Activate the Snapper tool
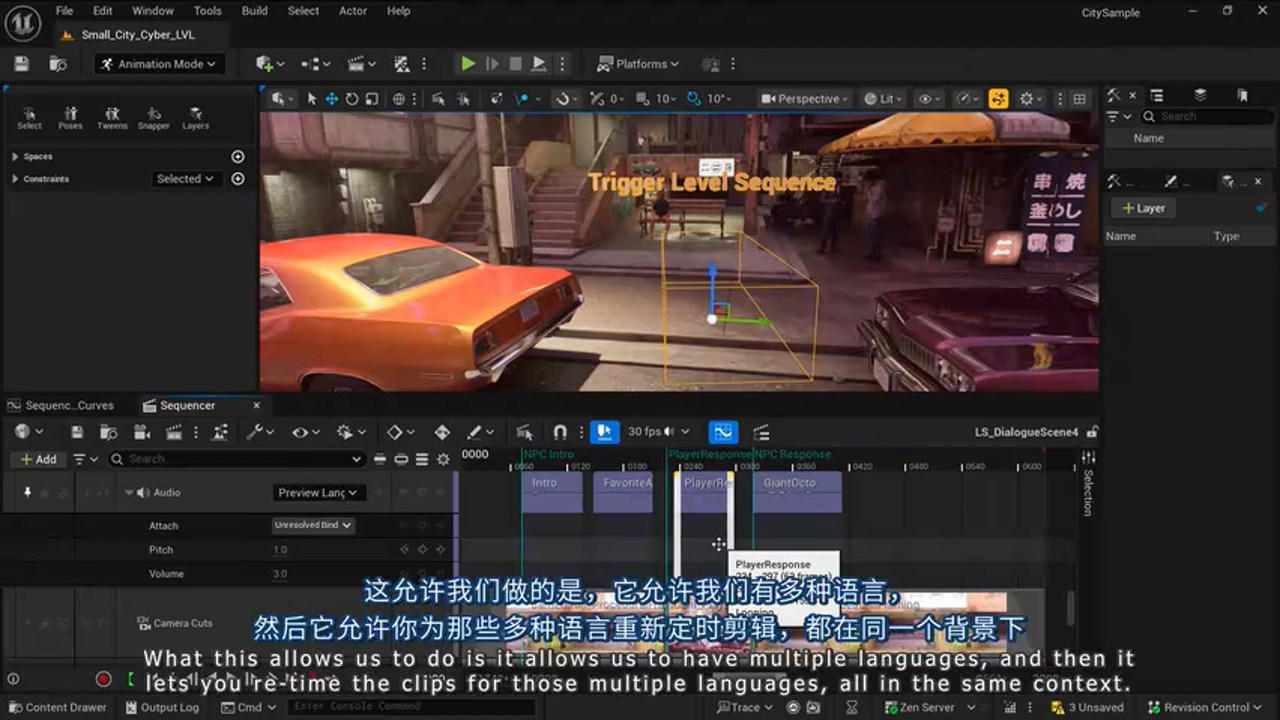The image size is (1280, 720). [154, 117]
